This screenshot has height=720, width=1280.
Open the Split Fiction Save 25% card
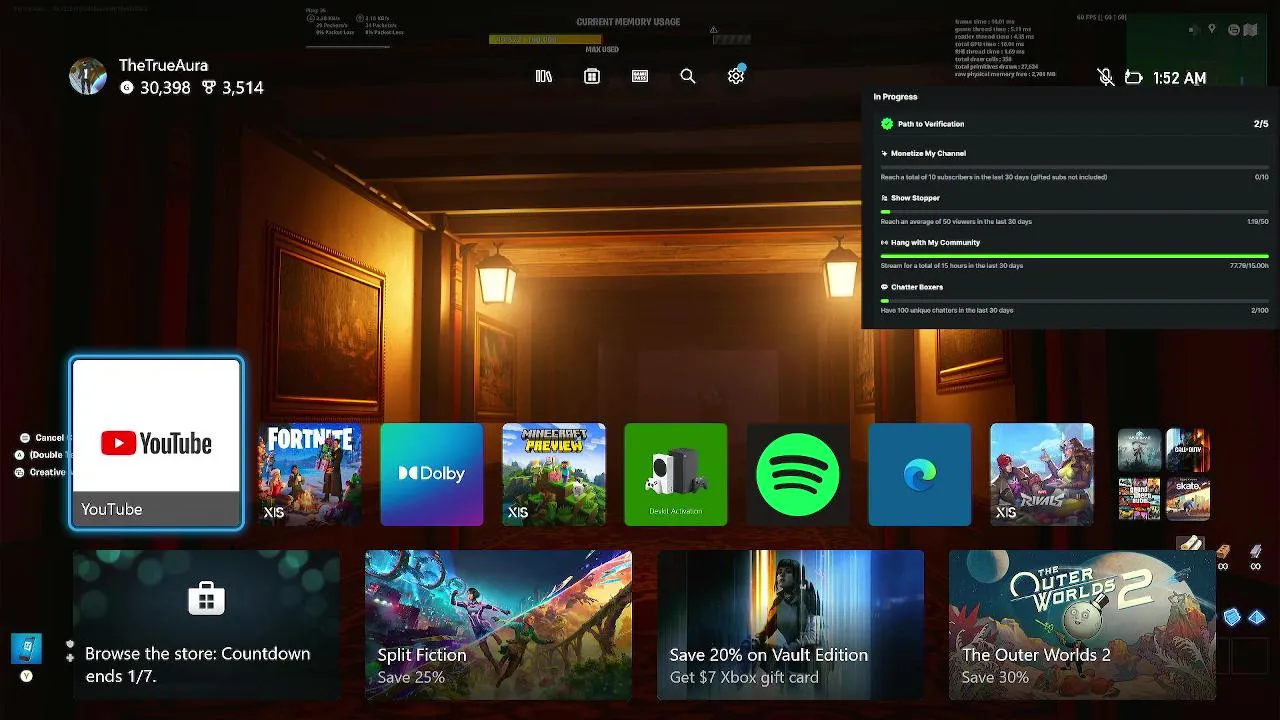click(x=498, y=625)
